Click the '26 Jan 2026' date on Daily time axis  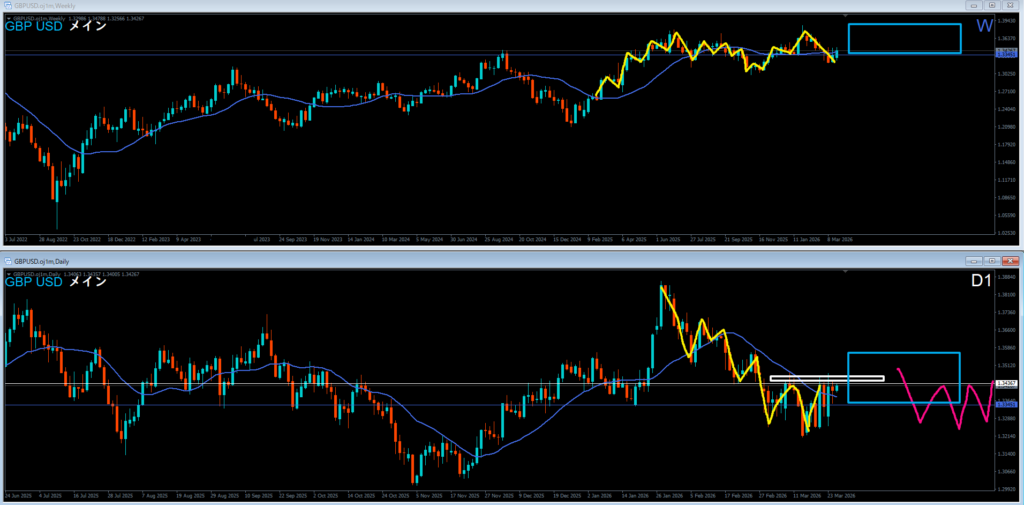pyautogui.click(x=667, y=495)
